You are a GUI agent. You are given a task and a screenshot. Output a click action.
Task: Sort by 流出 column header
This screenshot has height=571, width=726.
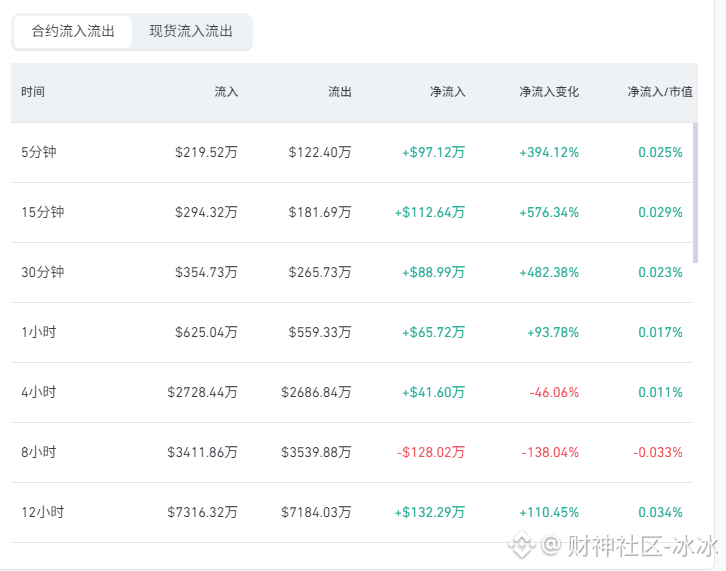pos(340,92)
